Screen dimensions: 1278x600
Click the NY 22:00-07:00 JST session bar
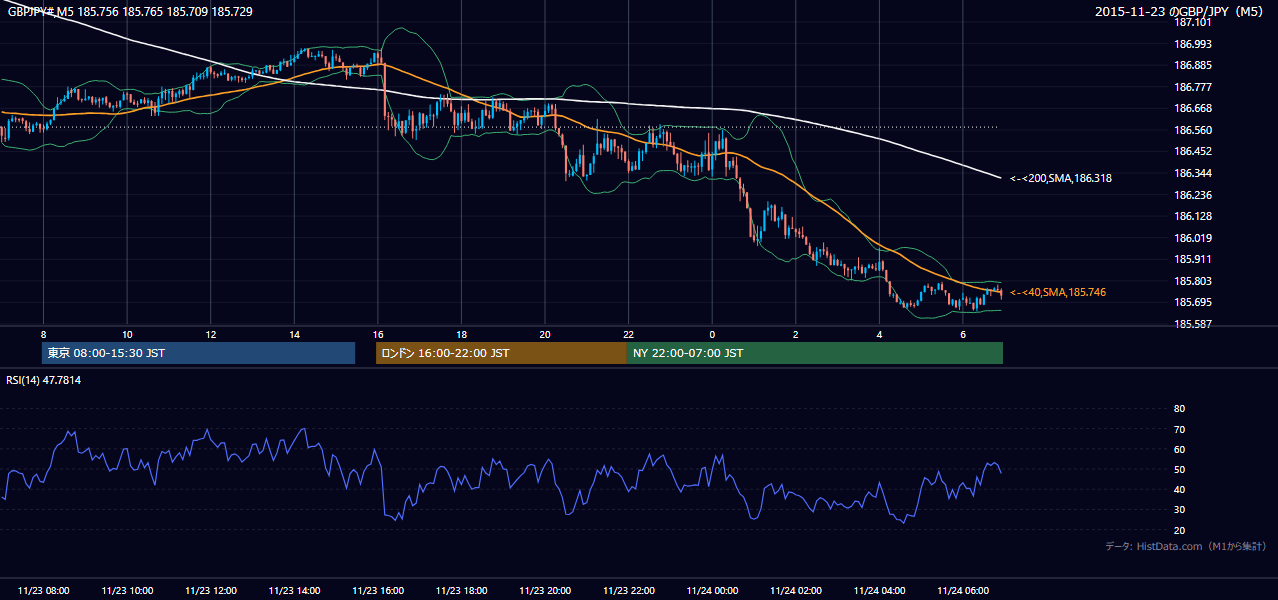(815, 353)
